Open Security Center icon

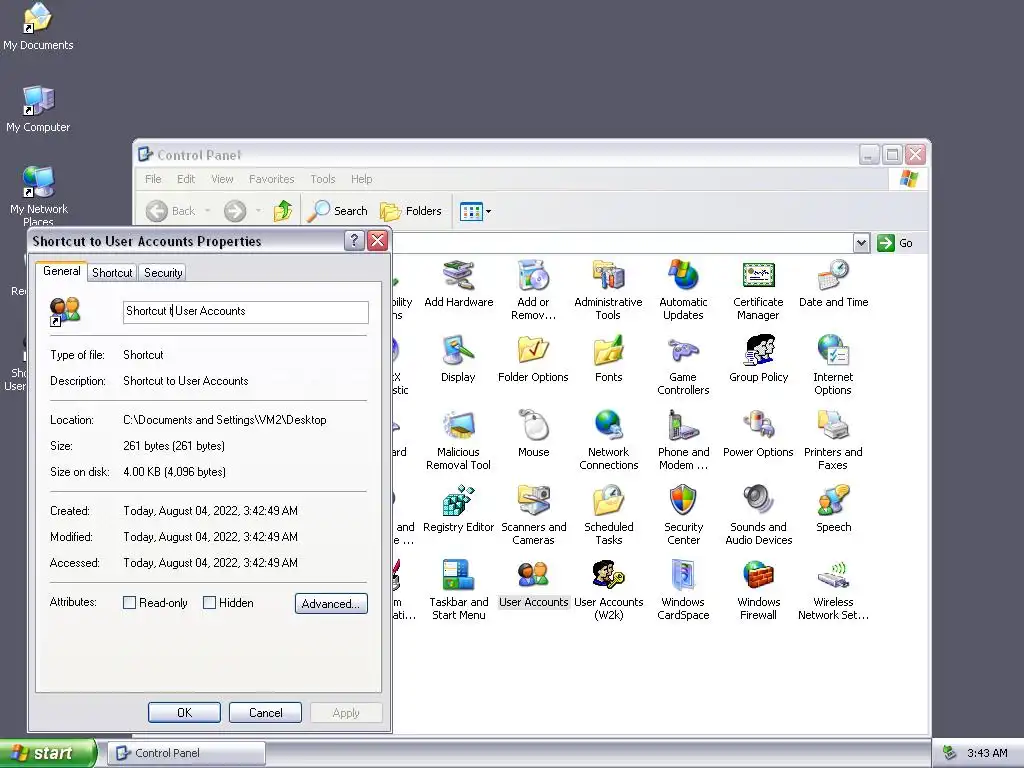coord(683,515)
